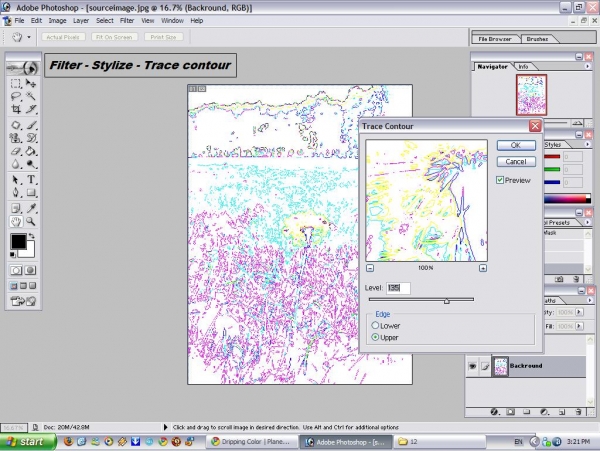Select the Eraser tool
Viewport: 600px width, 451px height.
16,151
